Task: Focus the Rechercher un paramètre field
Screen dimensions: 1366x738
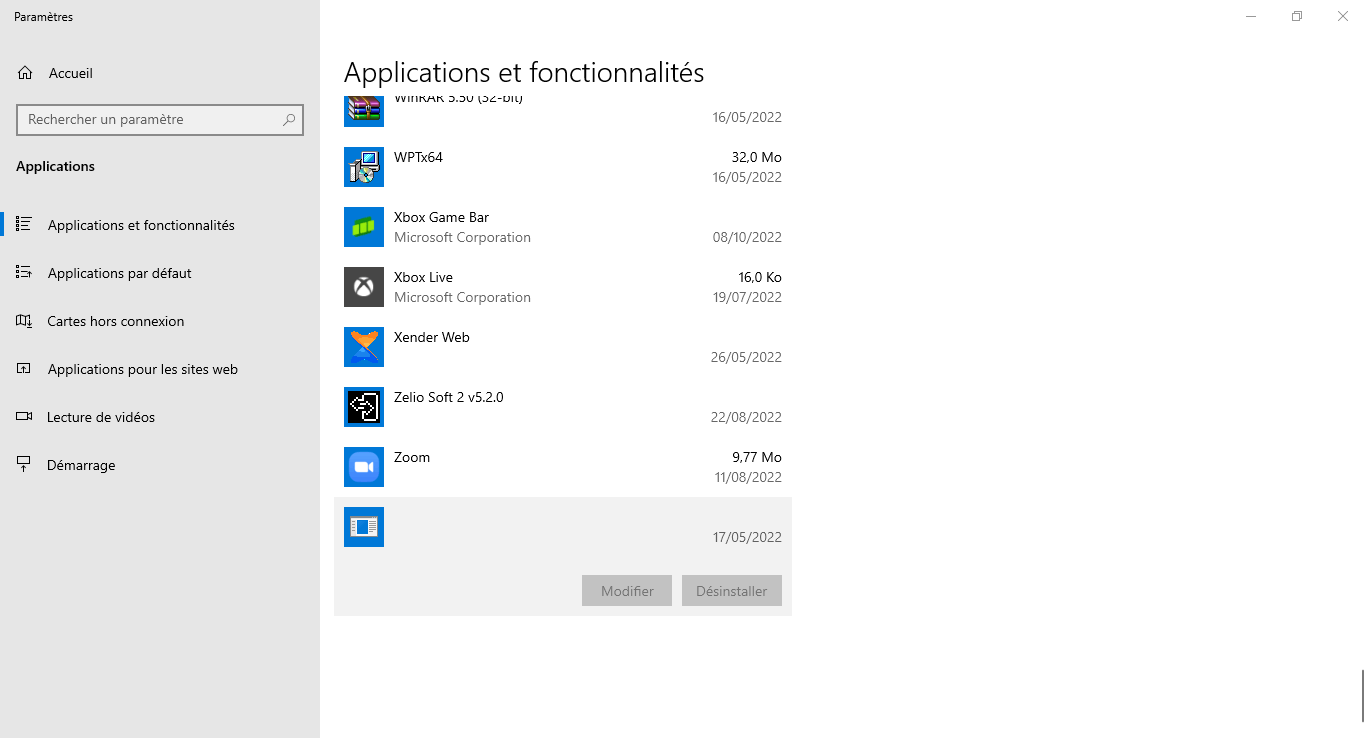Action: (160, 119)
